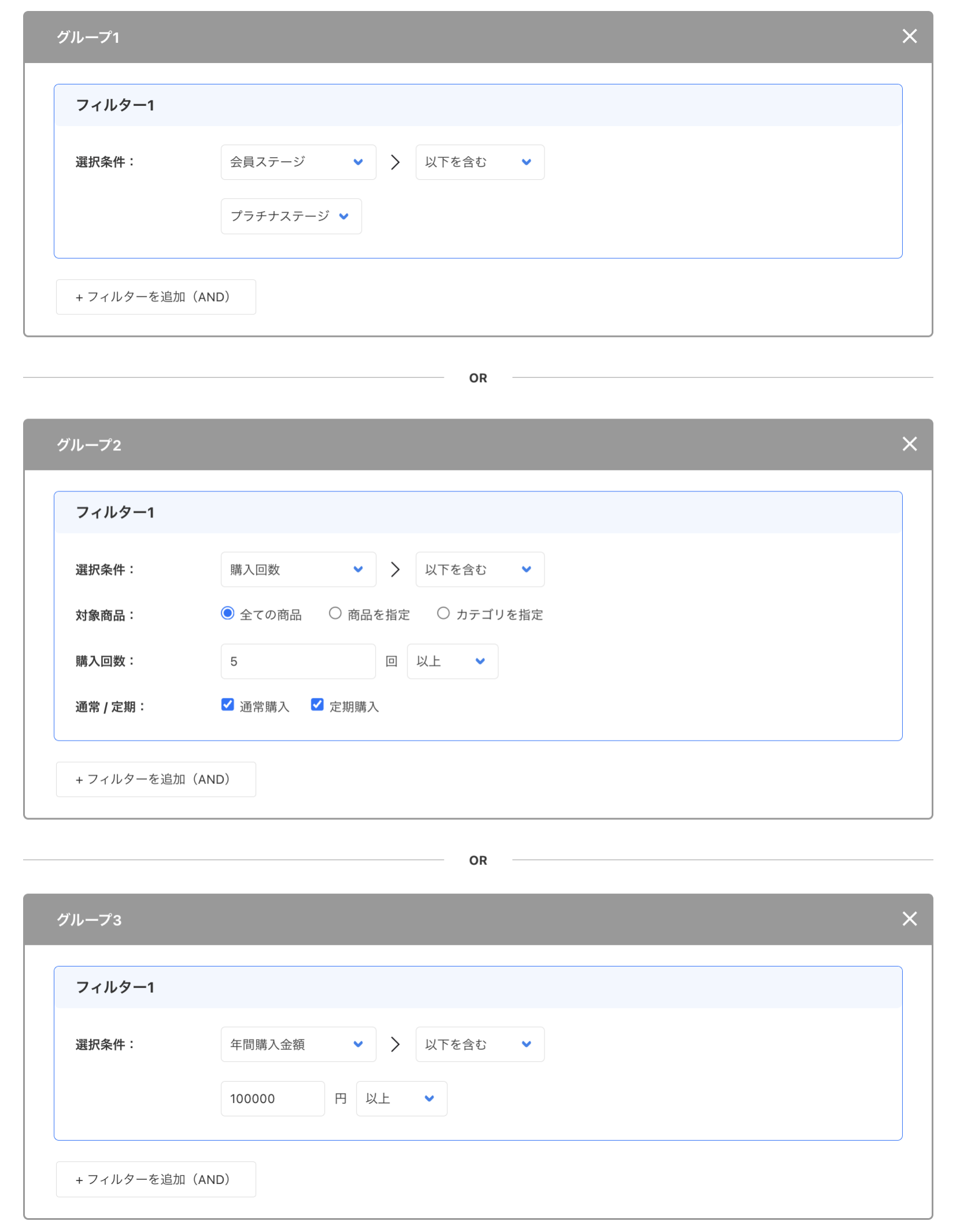Open the 会員ステージ condition dropdown chevron
The height and width of the screenshot is (1232, 960).
tap(357, 162)
